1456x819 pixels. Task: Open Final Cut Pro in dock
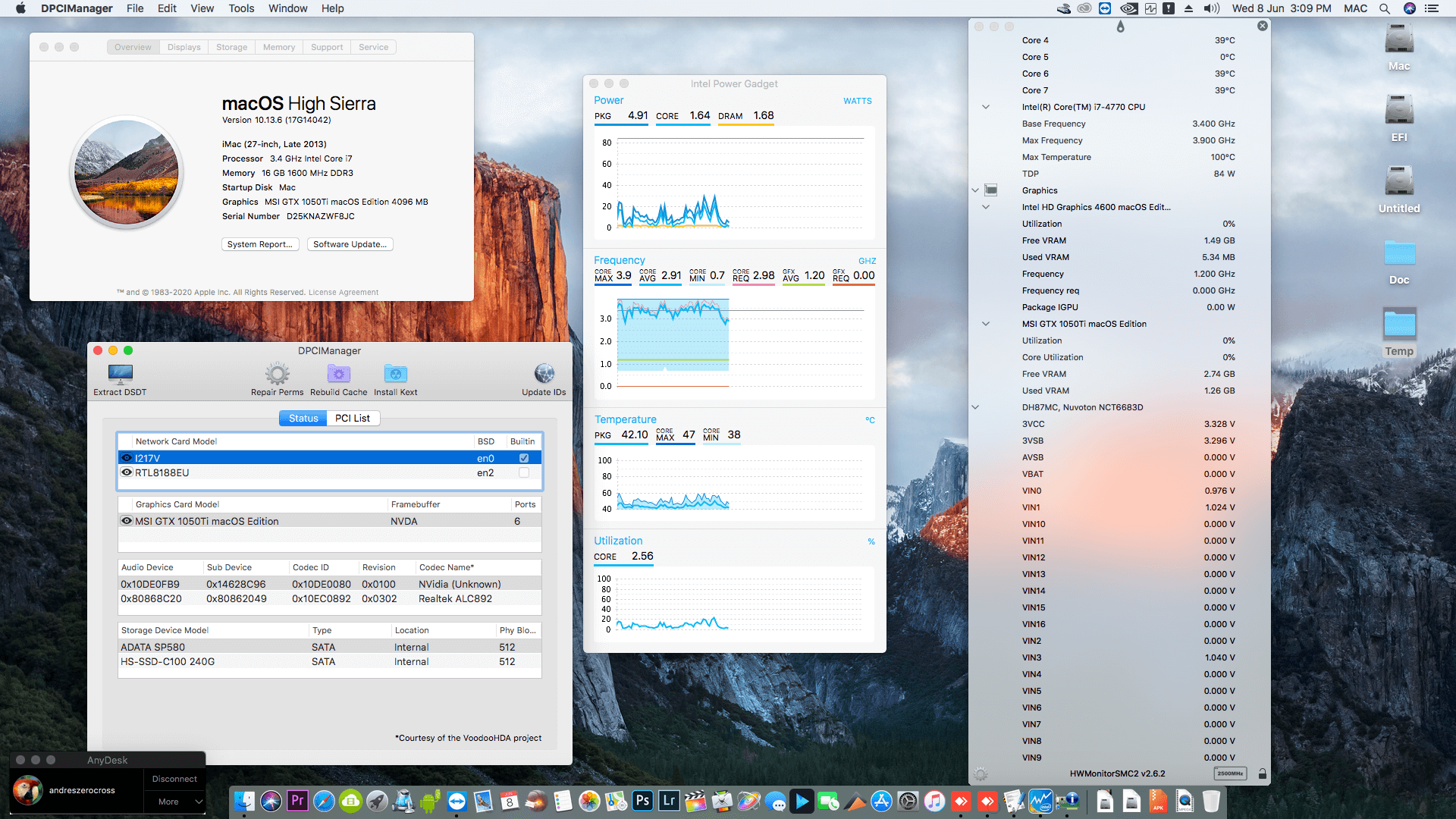point(695,801)
